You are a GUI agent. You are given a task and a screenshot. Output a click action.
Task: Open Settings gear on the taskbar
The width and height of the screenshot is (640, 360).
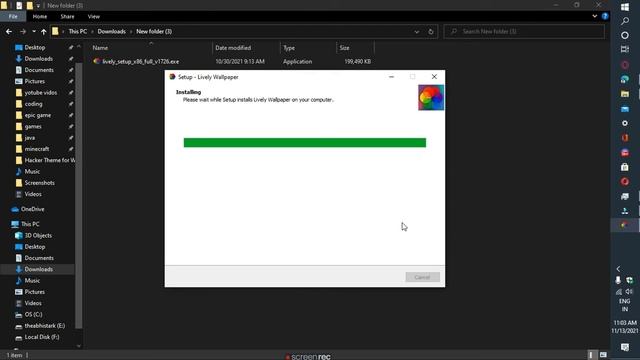coord(625,123)
